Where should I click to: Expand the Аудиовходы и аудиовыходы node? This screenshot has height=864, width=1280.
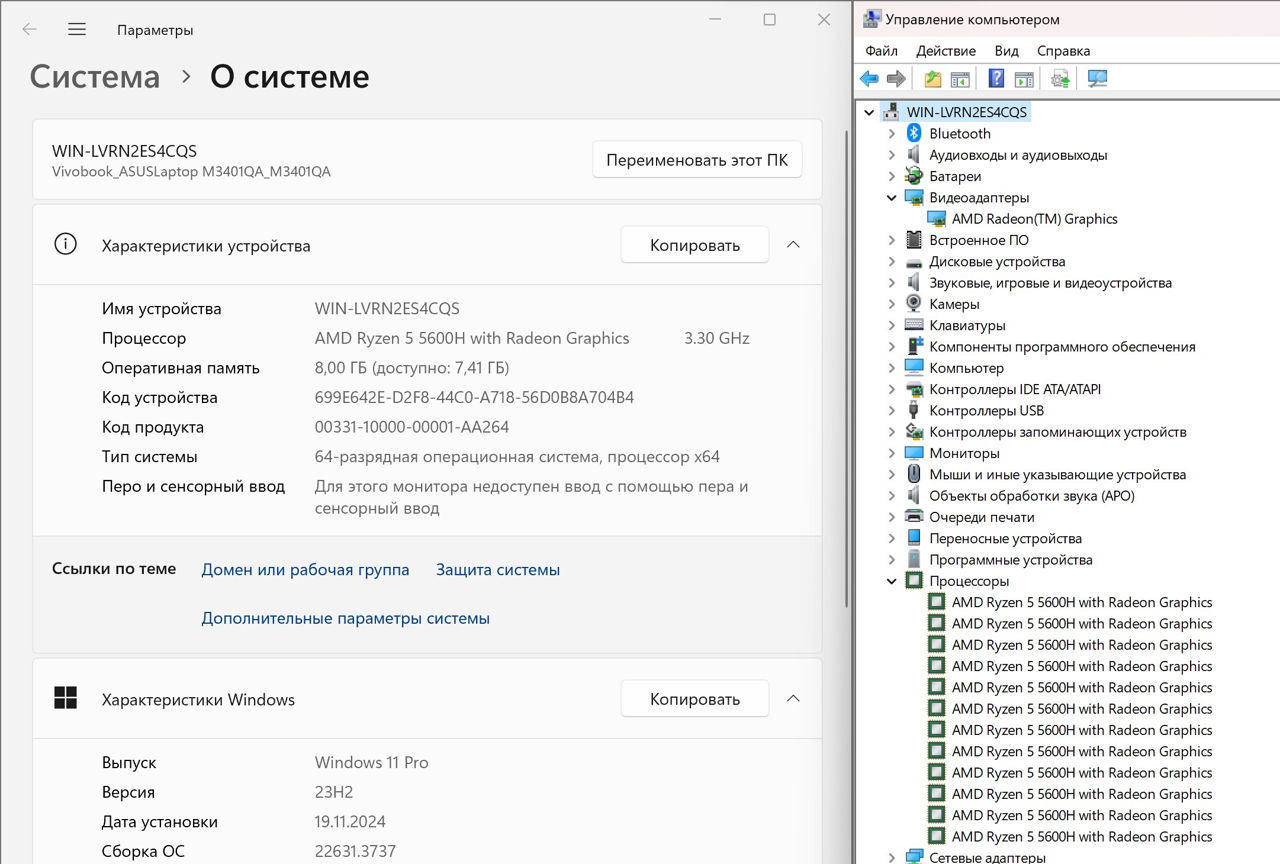coord(892,155)
